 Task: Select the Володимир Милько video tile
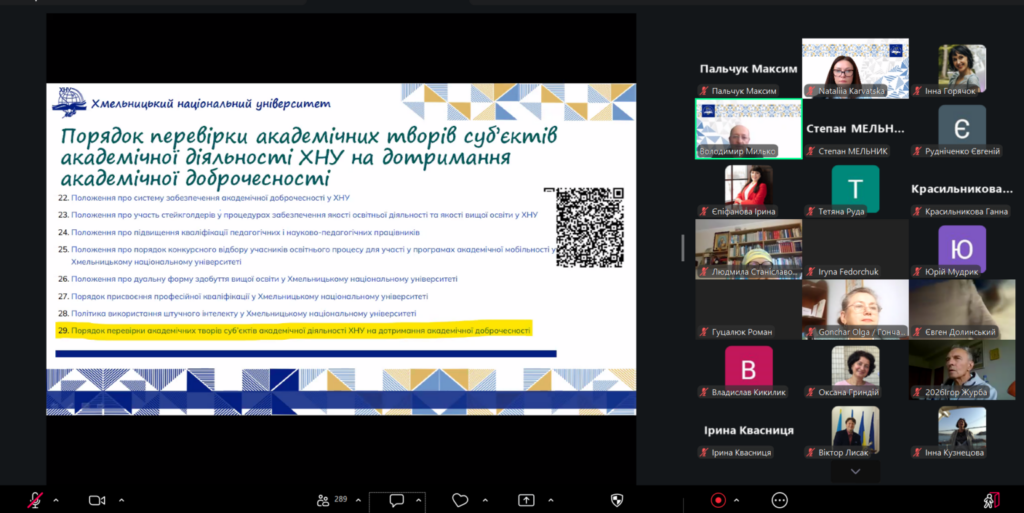pyautogui.click(x=748, y=129)
